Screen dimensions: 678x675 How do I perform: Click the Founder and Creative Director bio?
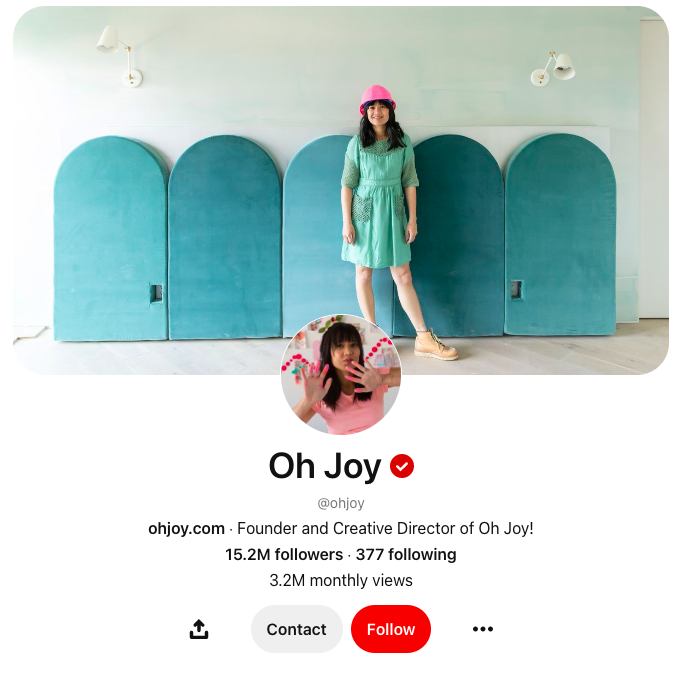point(385,528)
